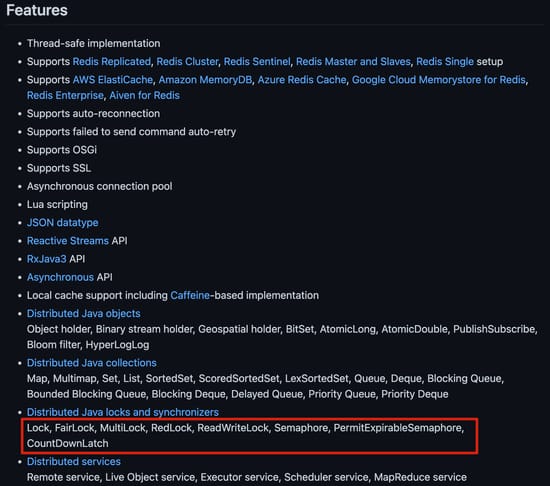The image size is (550, 486).
Task: Click the Reactive Streams link
Action: 68,241
